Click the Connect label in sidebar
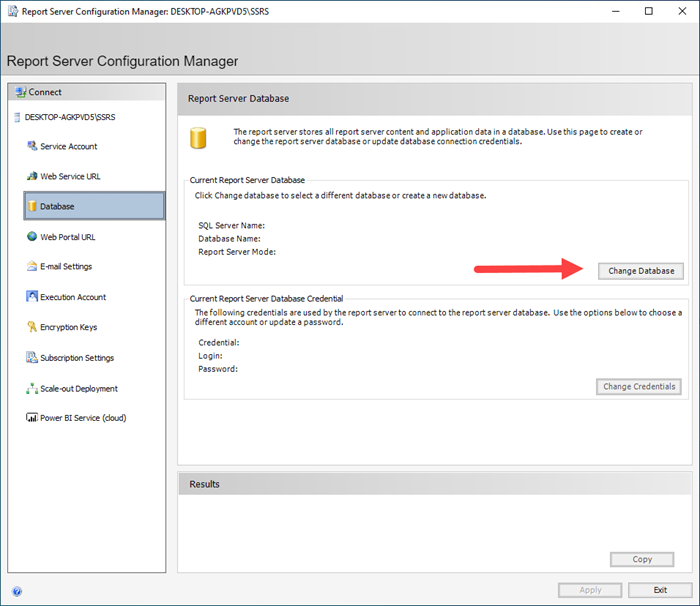This screenshot has width=700, height=606. [45, 92]
